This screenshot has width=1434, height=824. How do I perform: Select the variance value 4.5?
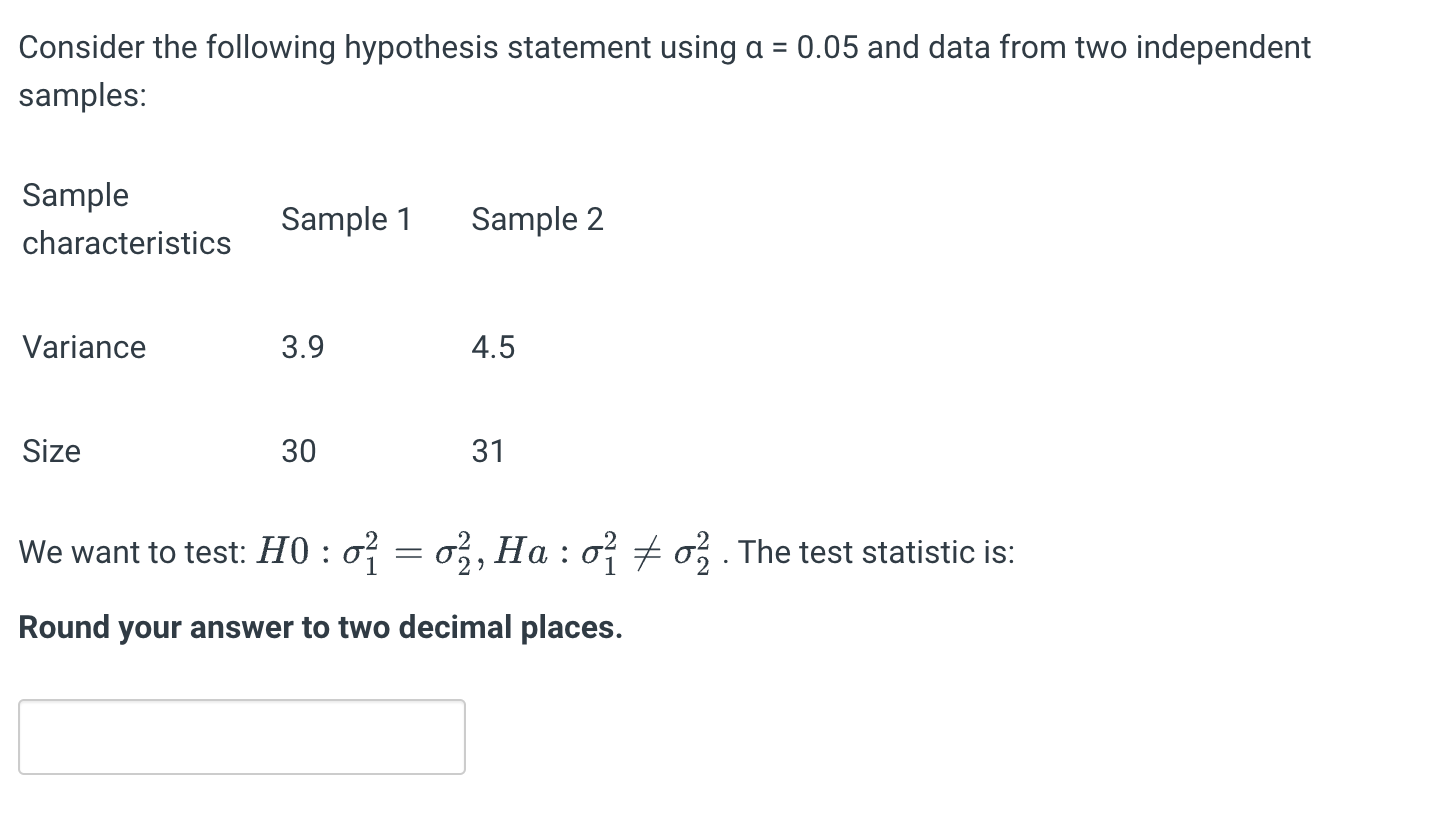[x=493, y=347]
